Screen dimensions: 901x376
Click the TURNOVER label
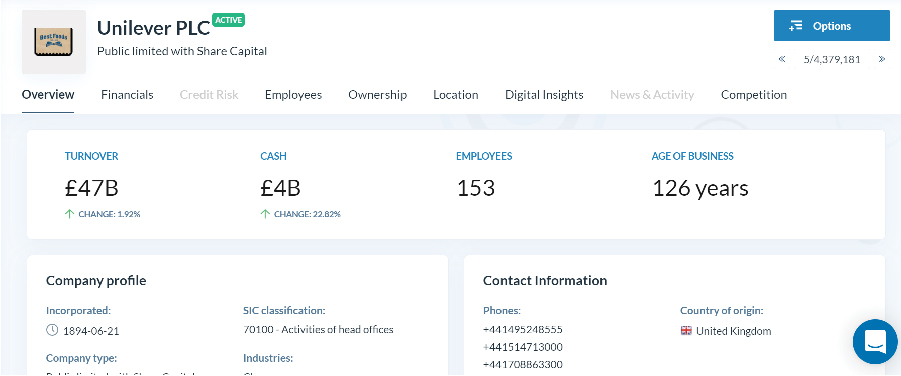91,156
